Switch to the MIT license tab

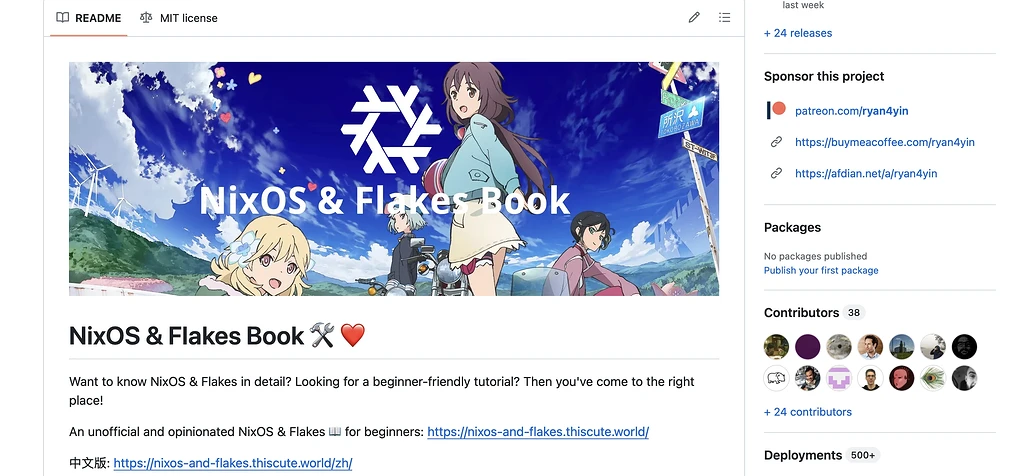[x=179, y=18]
